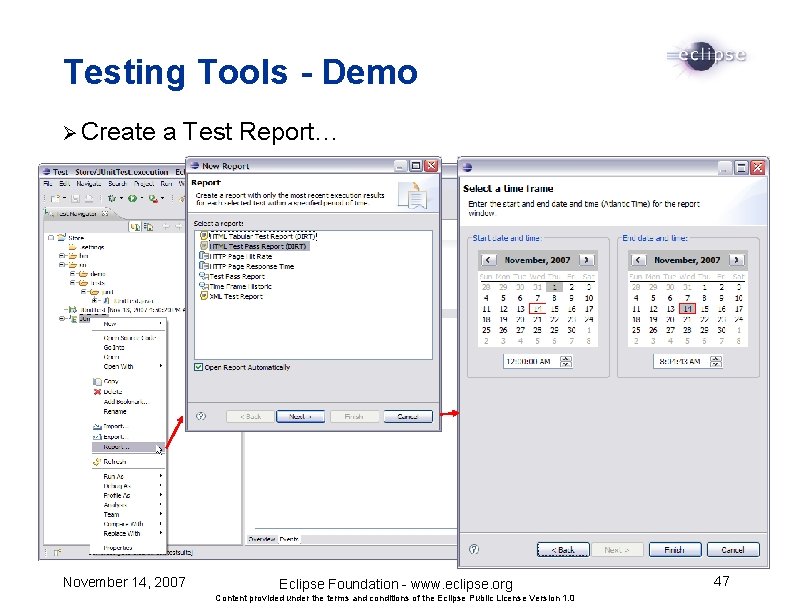
Task: Choose Go Into from context menu
Action: pyautogui.click(x=114, y=347)
